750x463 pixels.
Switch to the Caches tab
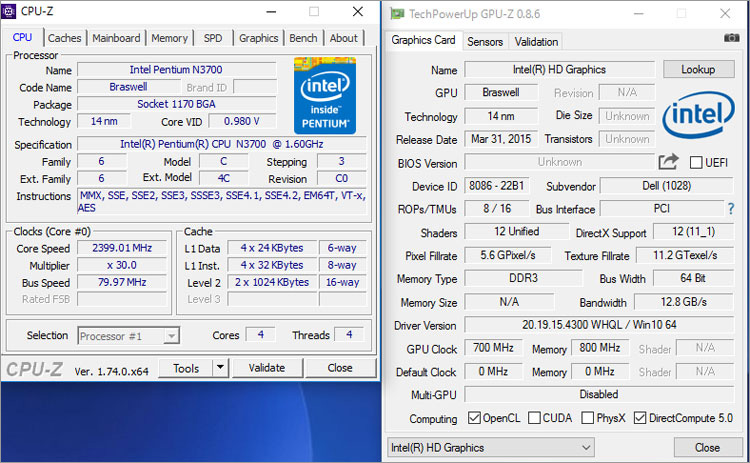point(65,38)
